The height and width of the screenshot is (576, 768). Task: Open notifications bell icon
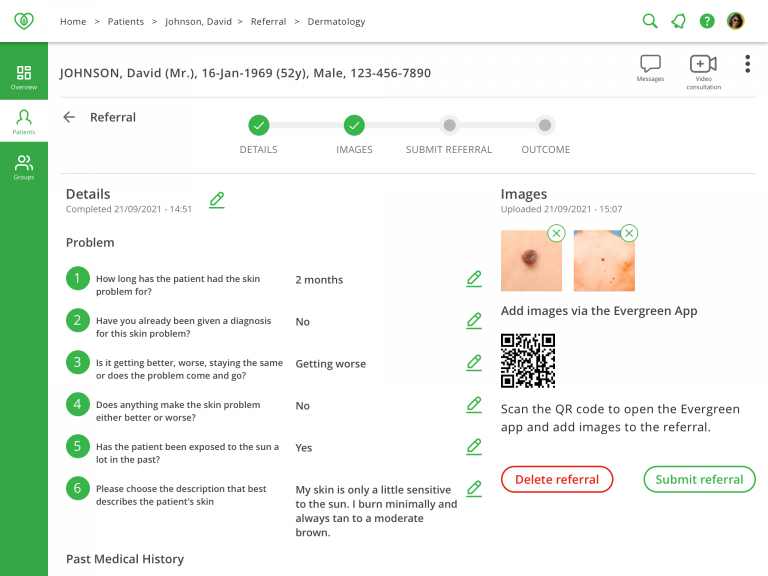678,21
